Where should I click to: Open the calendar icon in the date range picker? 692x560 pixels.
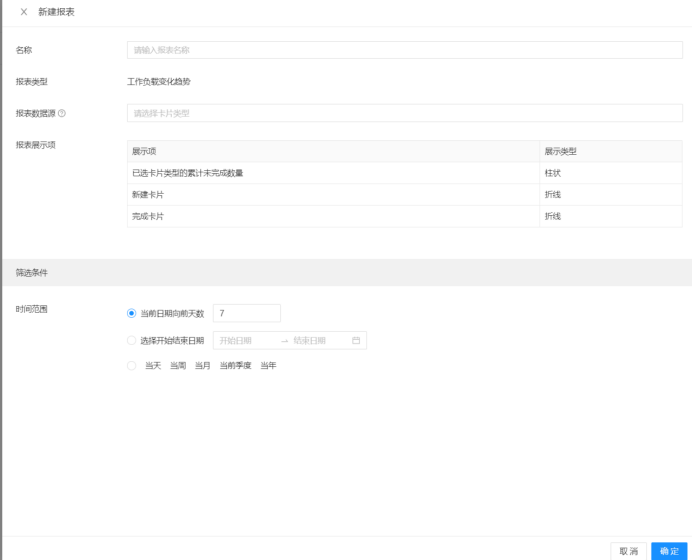[356, 341]
